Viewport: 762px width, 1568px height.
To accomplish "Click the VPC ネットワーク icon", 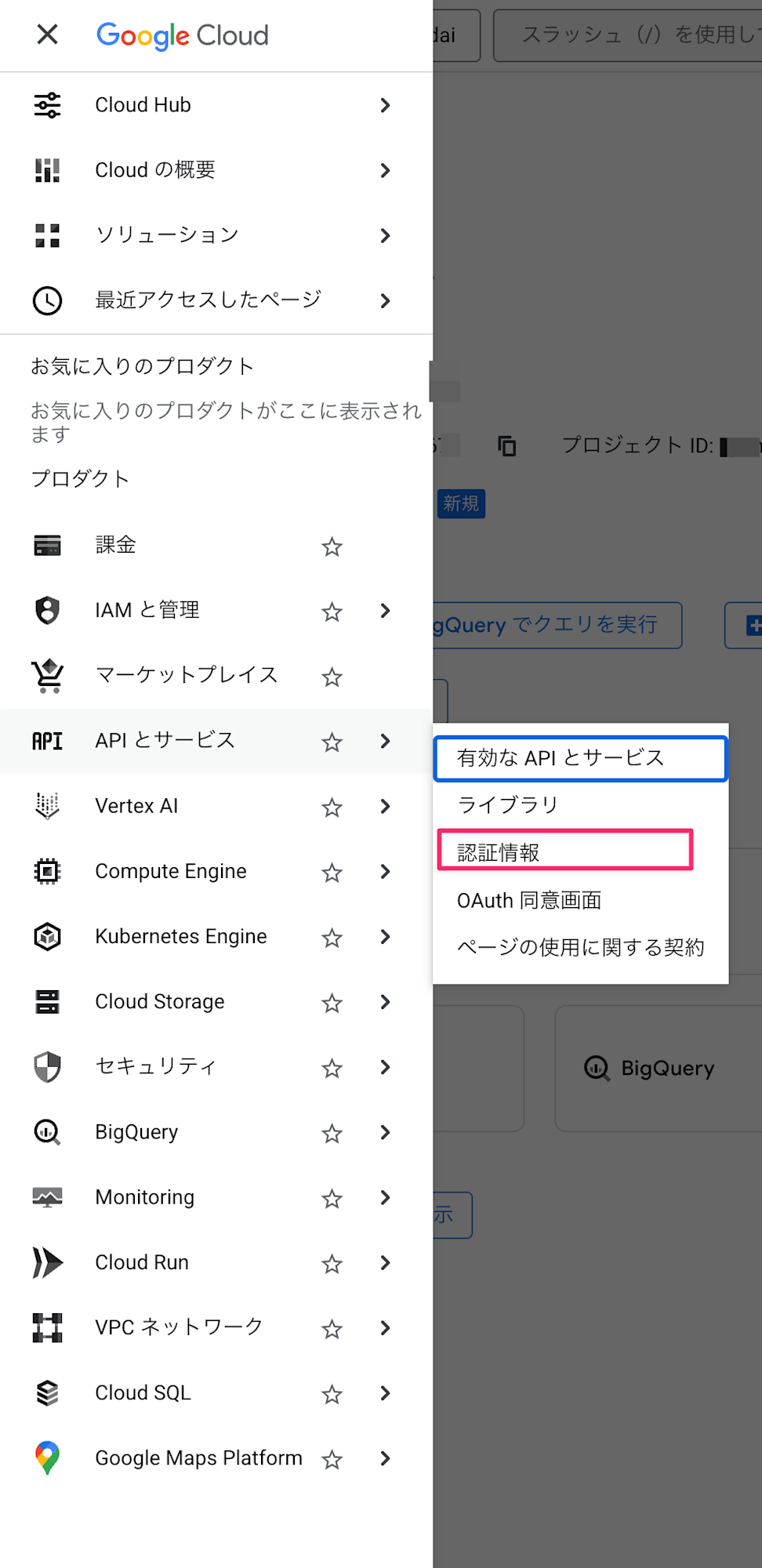I will [x=47, y=1327].
